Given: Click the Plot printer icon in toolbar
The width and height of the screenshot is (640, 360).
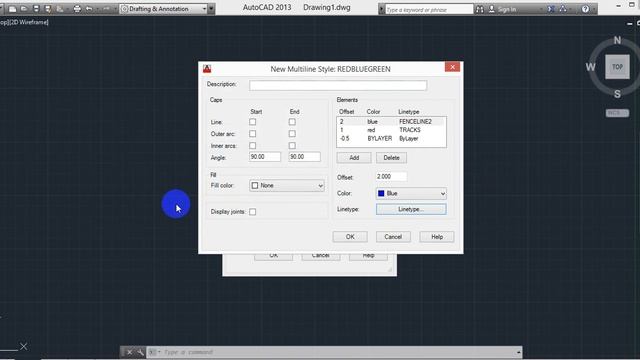Looking at the screenshot, I should click(x=77, y=9).
